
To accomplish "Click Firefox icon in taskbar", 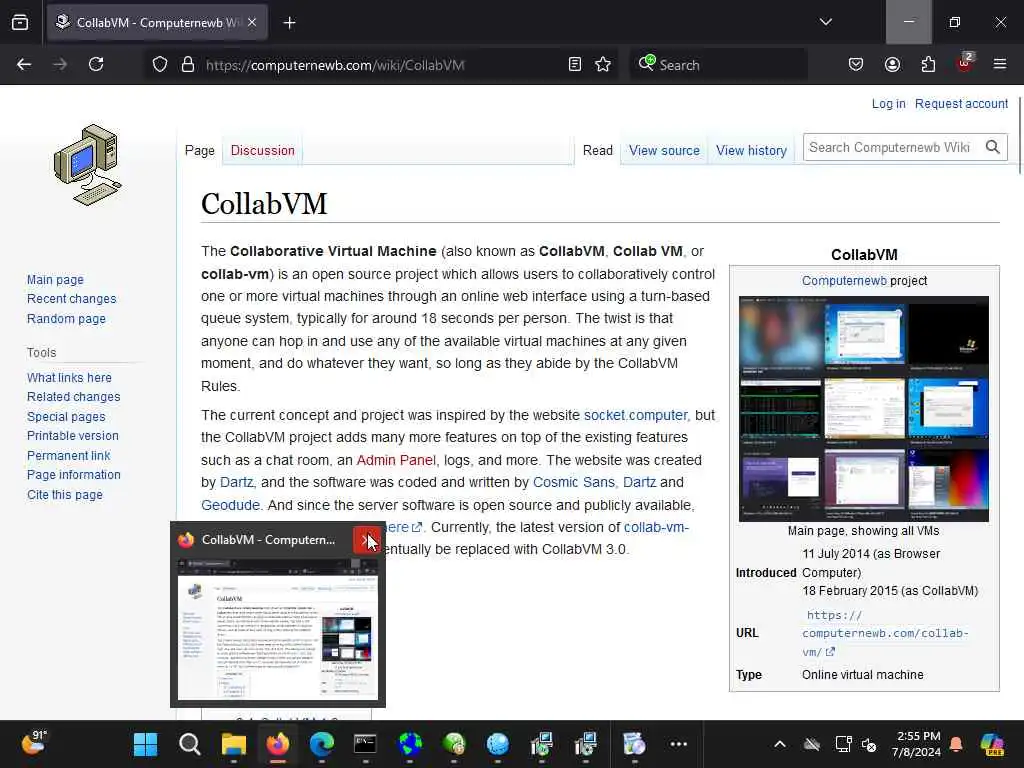I will [278, 744].
